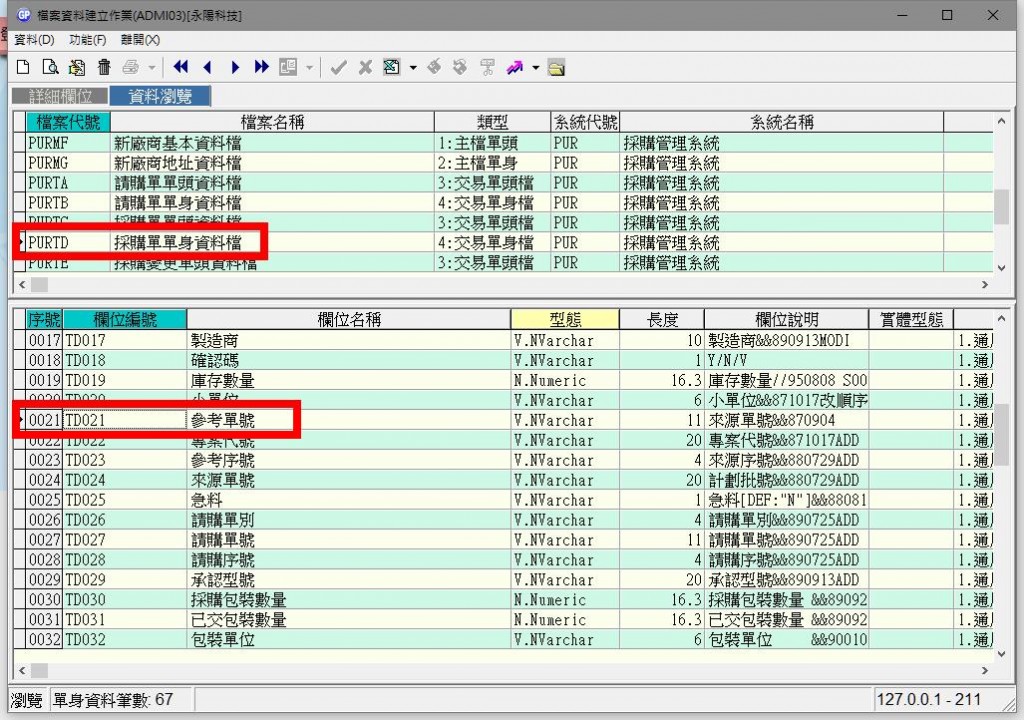
Task: Click the 型態 column header
Action: pos(565,319)
